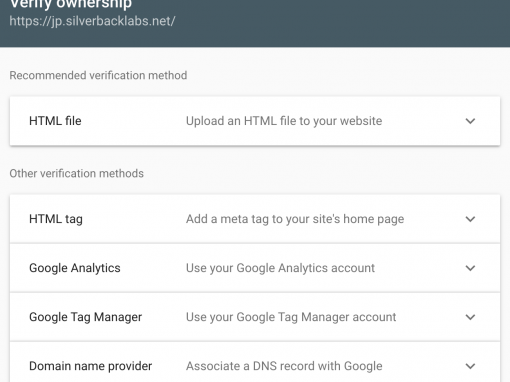Viewport: 510px width, 382px height.
Task: Click 'Add a meta tag to your site's home page'
Action: pos(295,219)
